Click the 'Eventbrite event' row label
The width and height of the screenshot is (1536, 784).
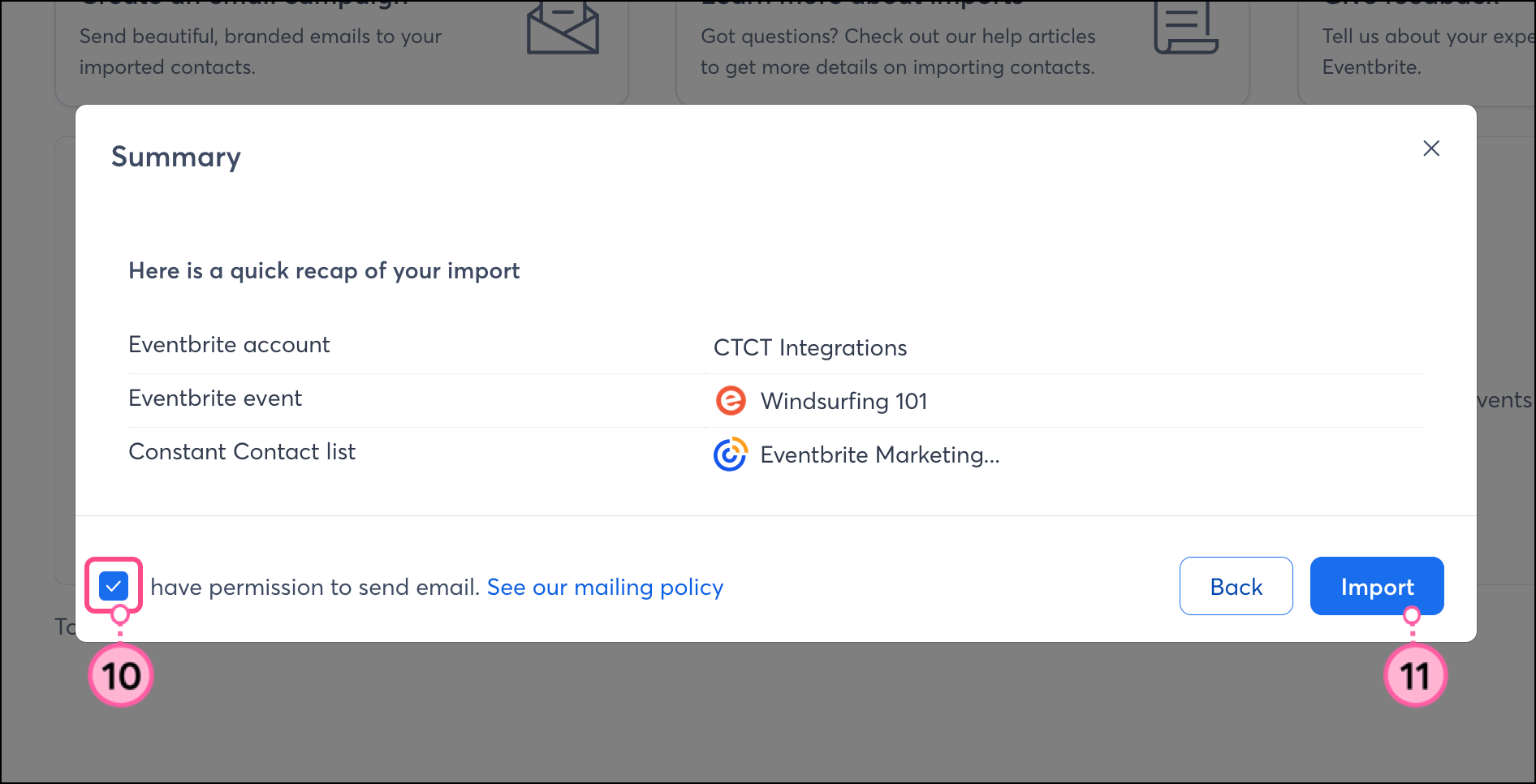pos(215,398)
